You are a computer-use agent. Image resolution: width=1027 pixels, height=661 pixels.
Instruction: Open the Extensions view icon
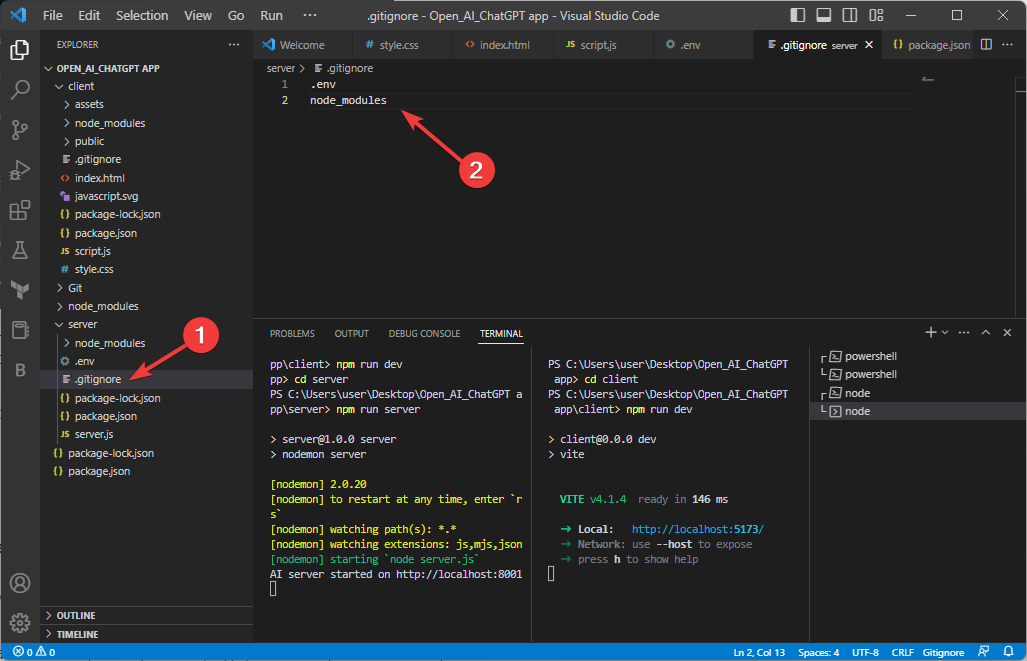(x=20, y=210)
